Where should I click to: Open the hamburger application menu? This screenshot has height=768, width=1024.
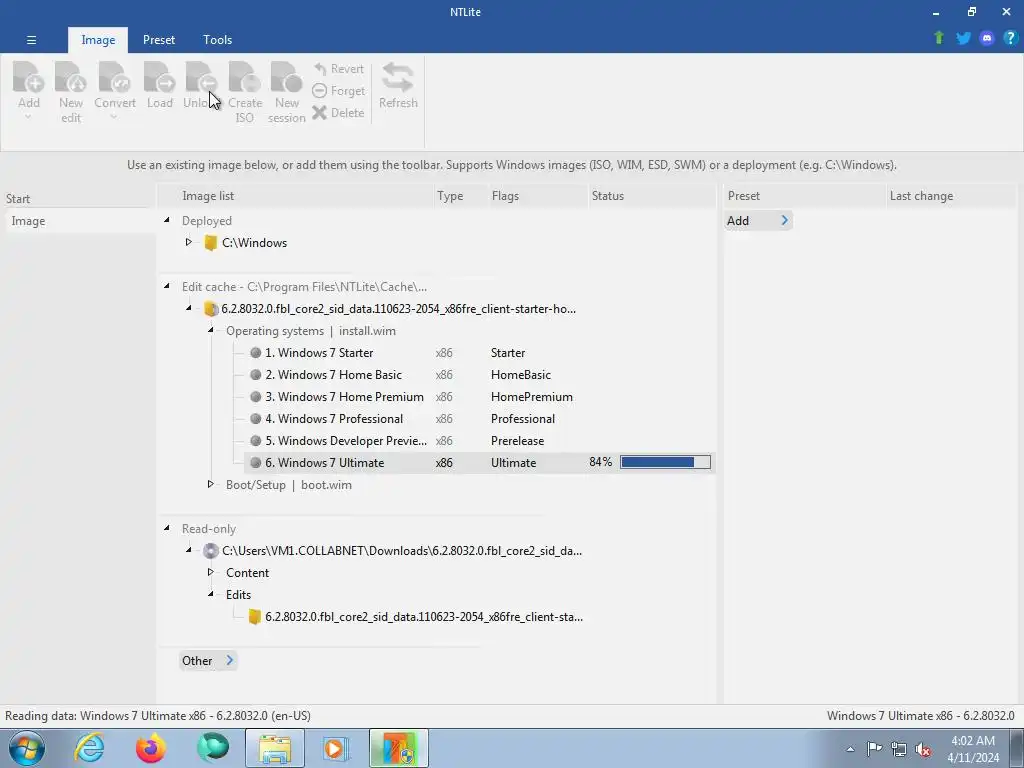point(31,40)
